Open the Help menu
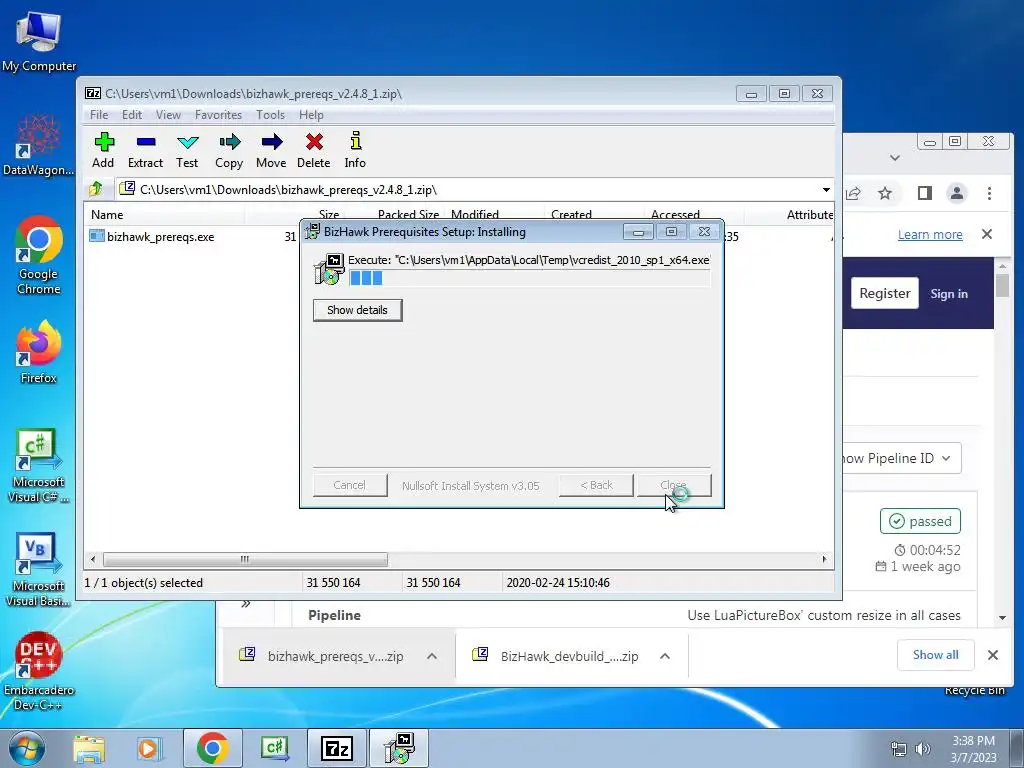1024x768 pixels. (x=312, y=115)
